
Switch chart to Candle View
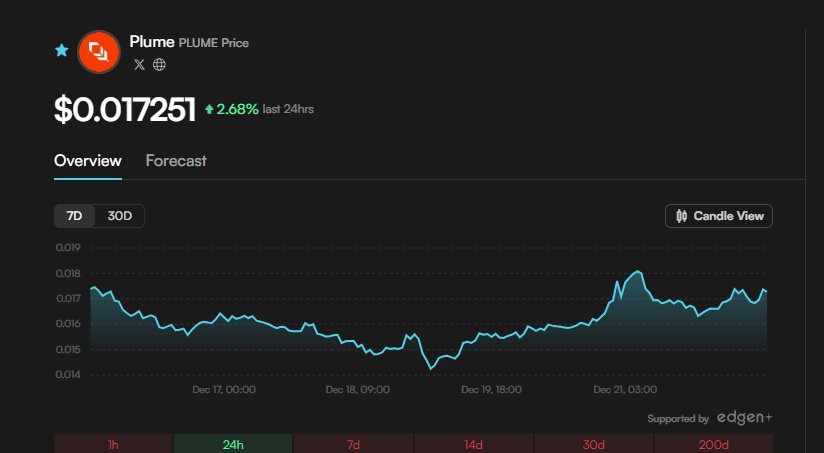719,216
